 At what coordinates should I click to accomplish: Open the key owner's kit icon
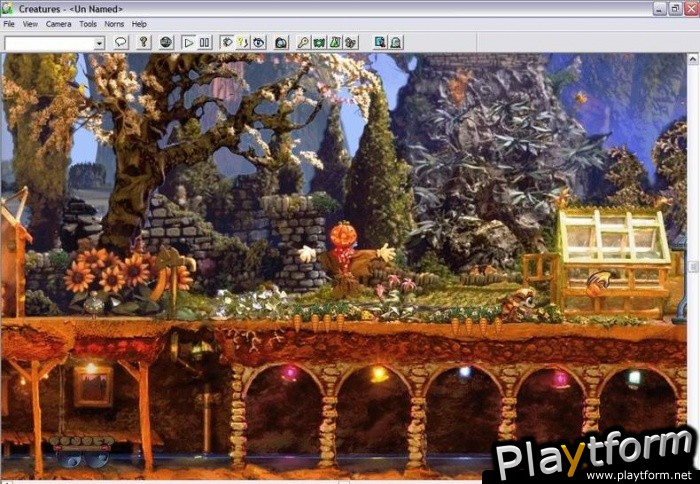pos(304,42)
